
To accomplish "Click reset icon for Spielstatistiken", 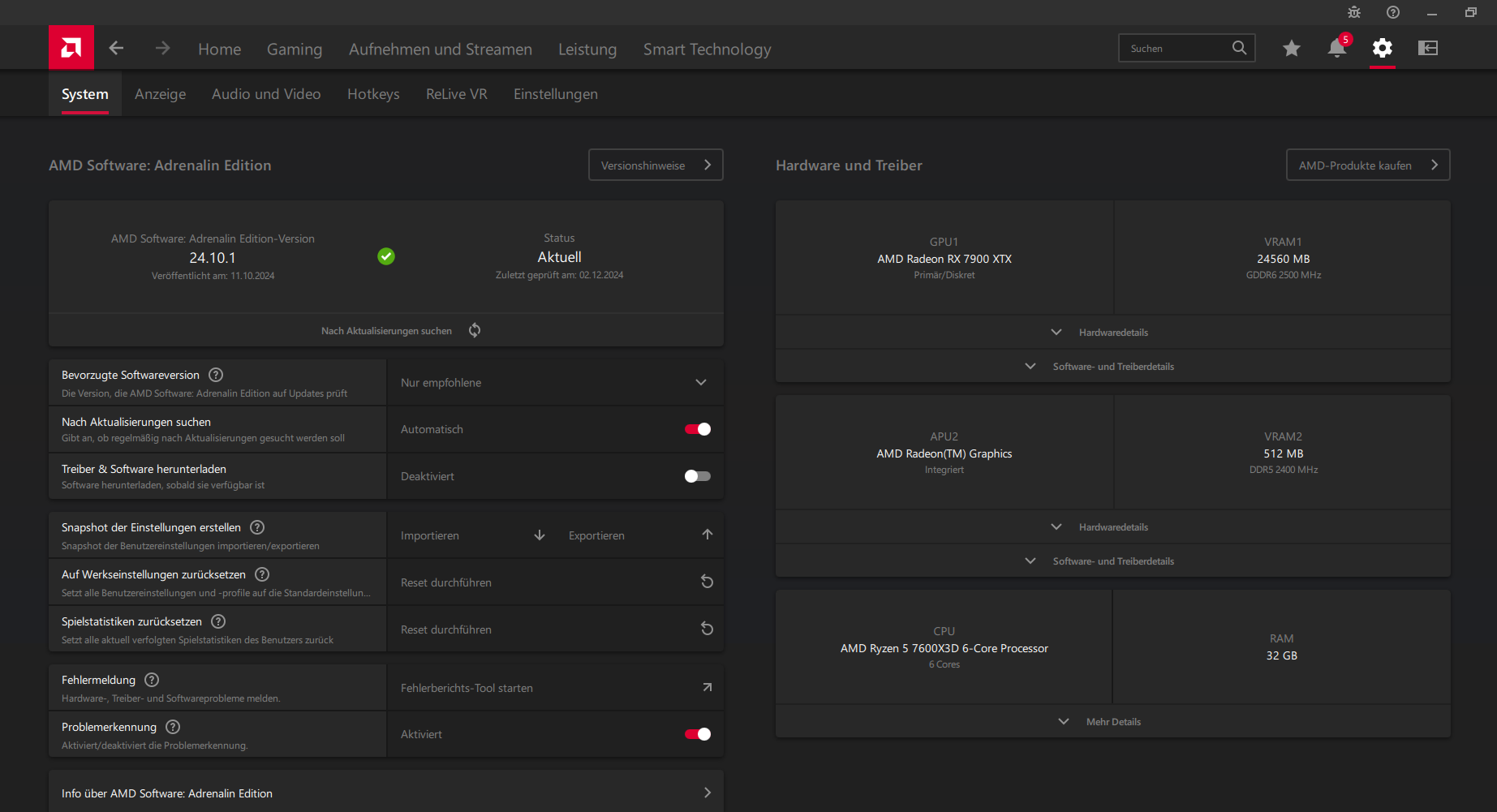I will (707, 629).
